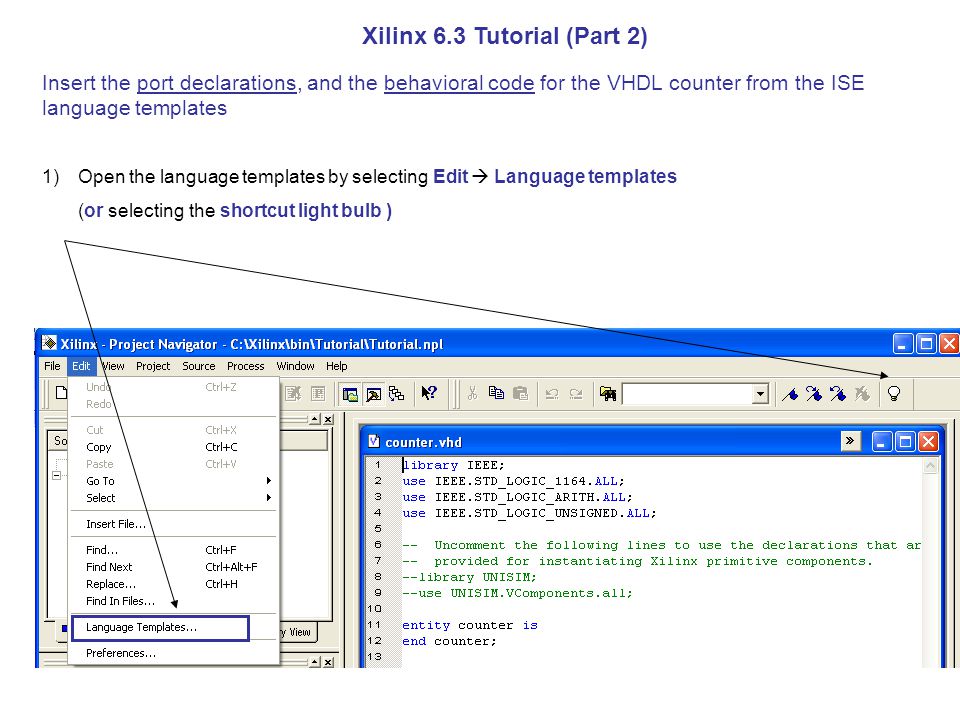Click the double-chevron button in counter.vhd title bar
This screenshot has width=960, height=720.
(x=850, y=440)
